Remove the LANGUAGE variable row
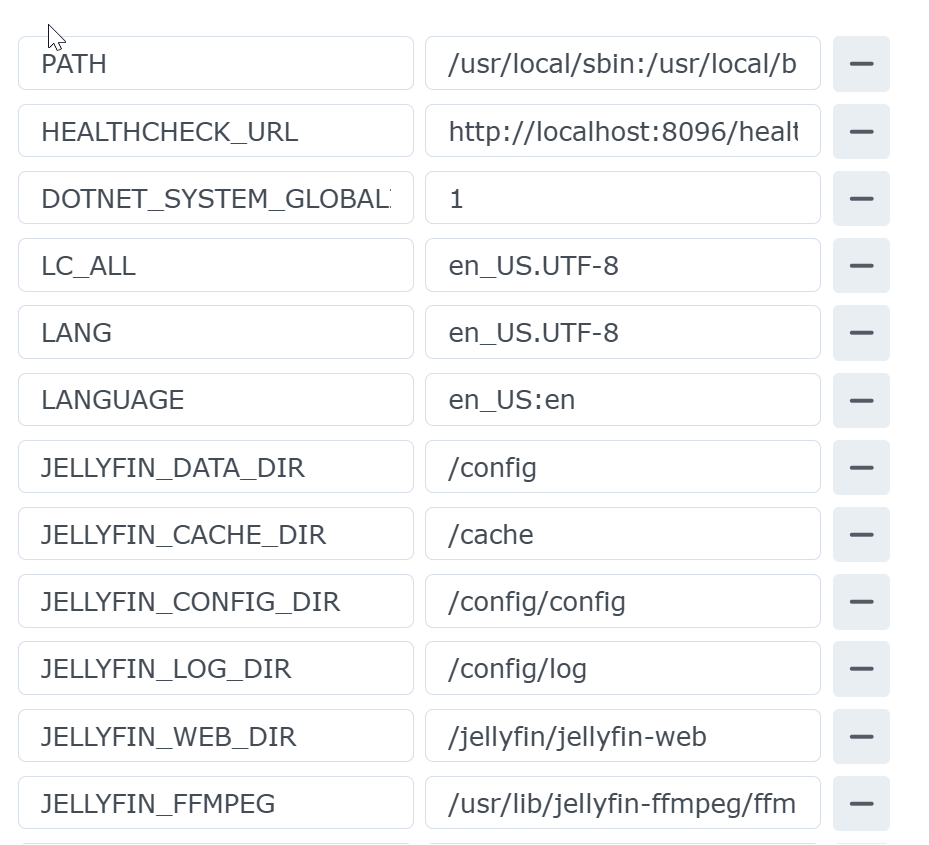The width and height of the screenshot is (929, 845). pos(861,400)
